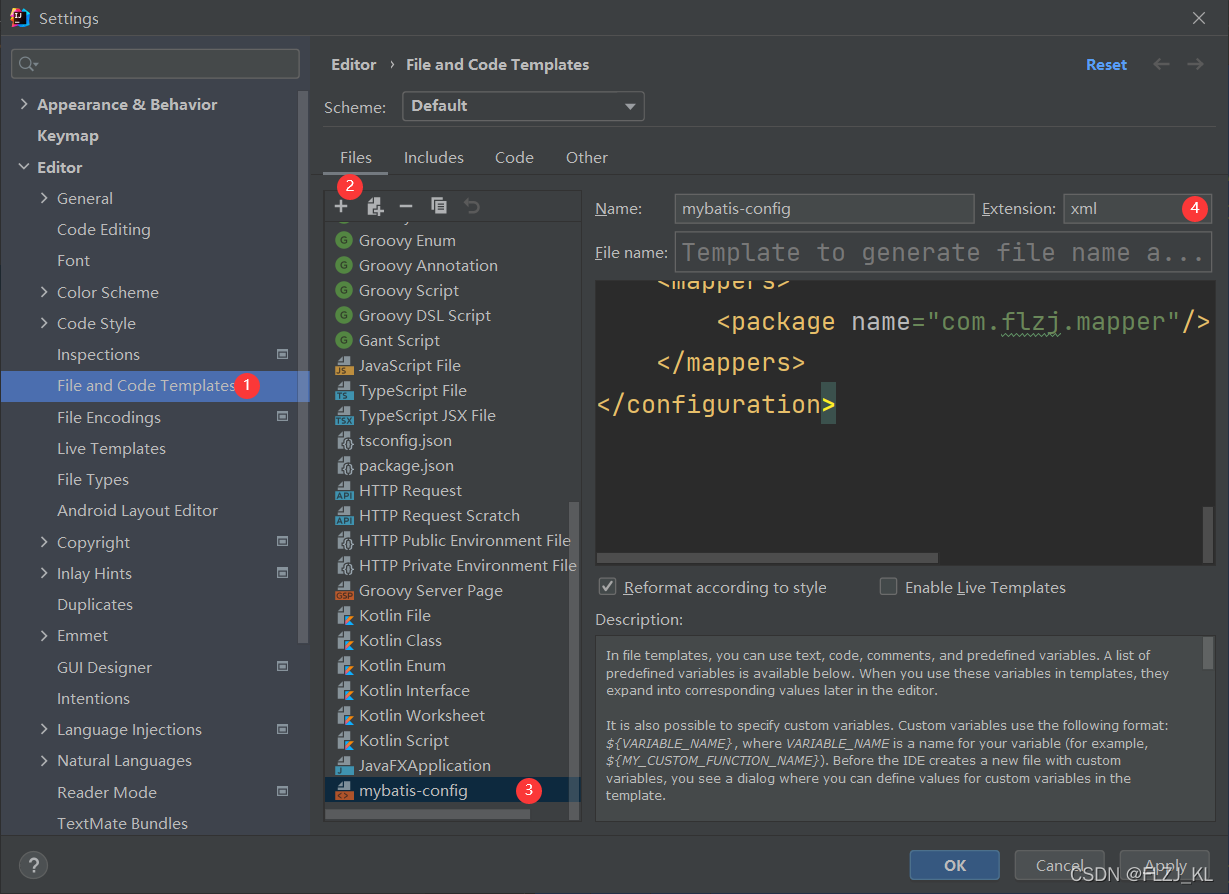Click the Kotlin File icon
This screenshot has height=894, width=1229.
tap(344, 615)
